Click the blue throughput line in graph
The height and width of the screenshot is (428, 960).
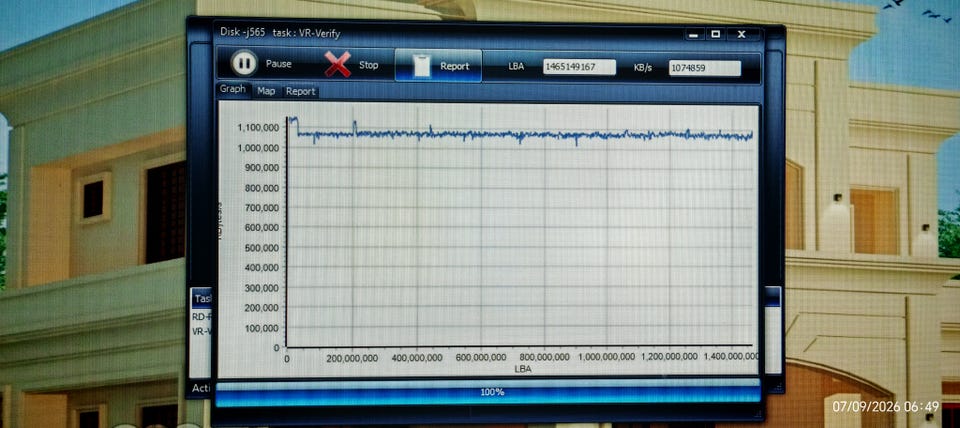(x=520, y=135)
